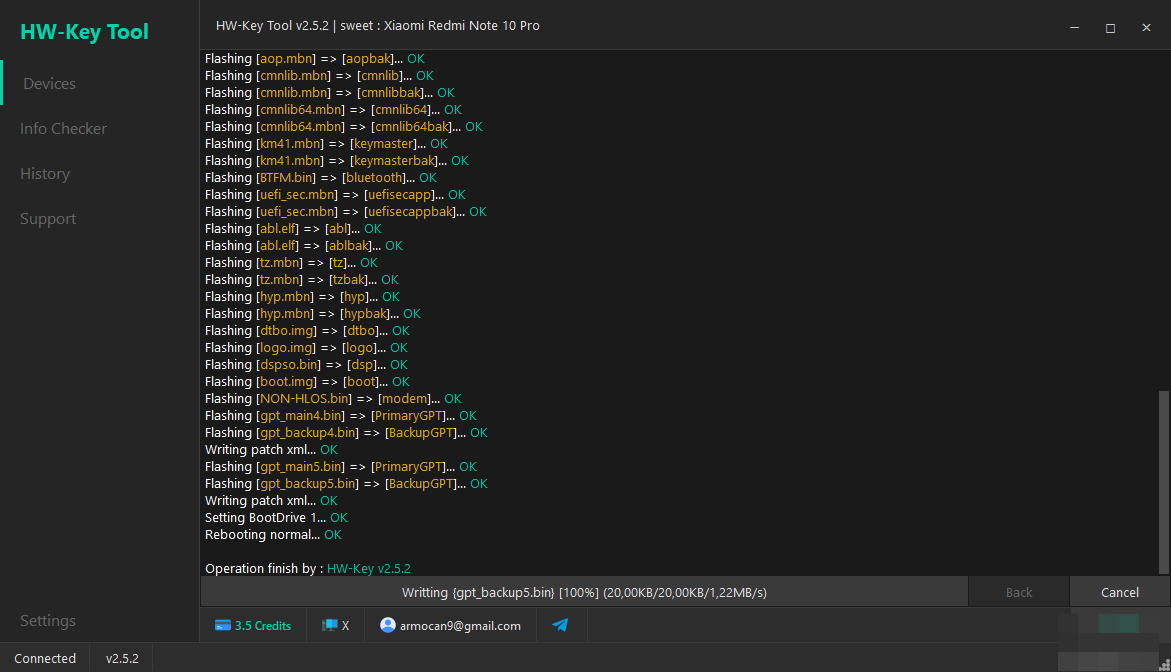Image resolution: width=1171 pixels, height=672 pixels.
Task: Click the log line flashing dspso.bin
Action: (x=306, y=364)
